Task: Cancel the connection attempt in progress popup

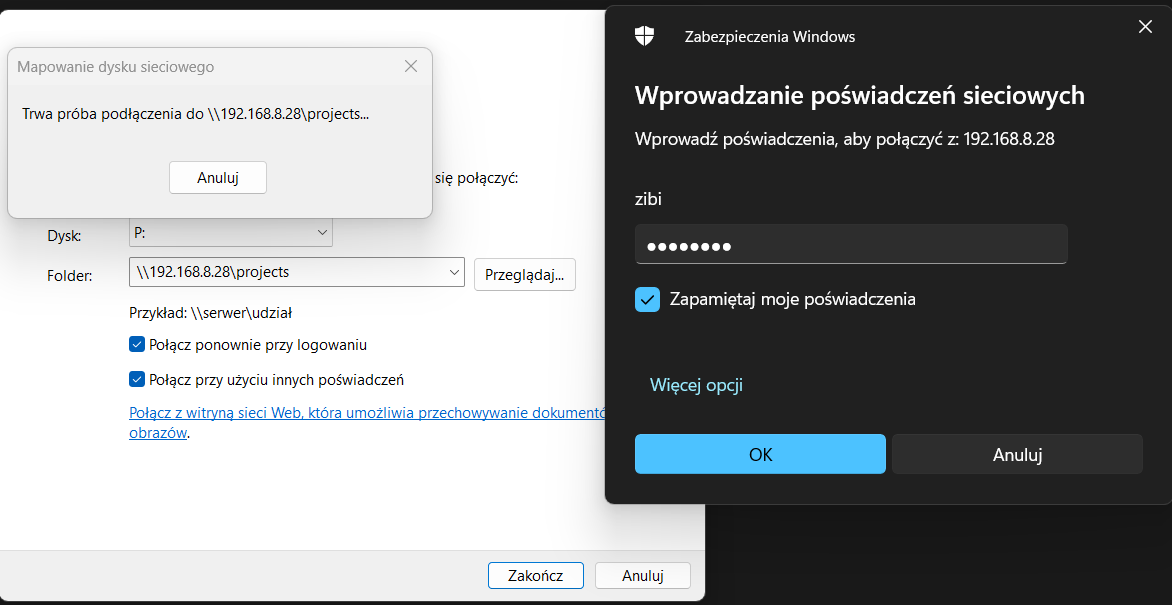Action: click(x=218, y=178)
